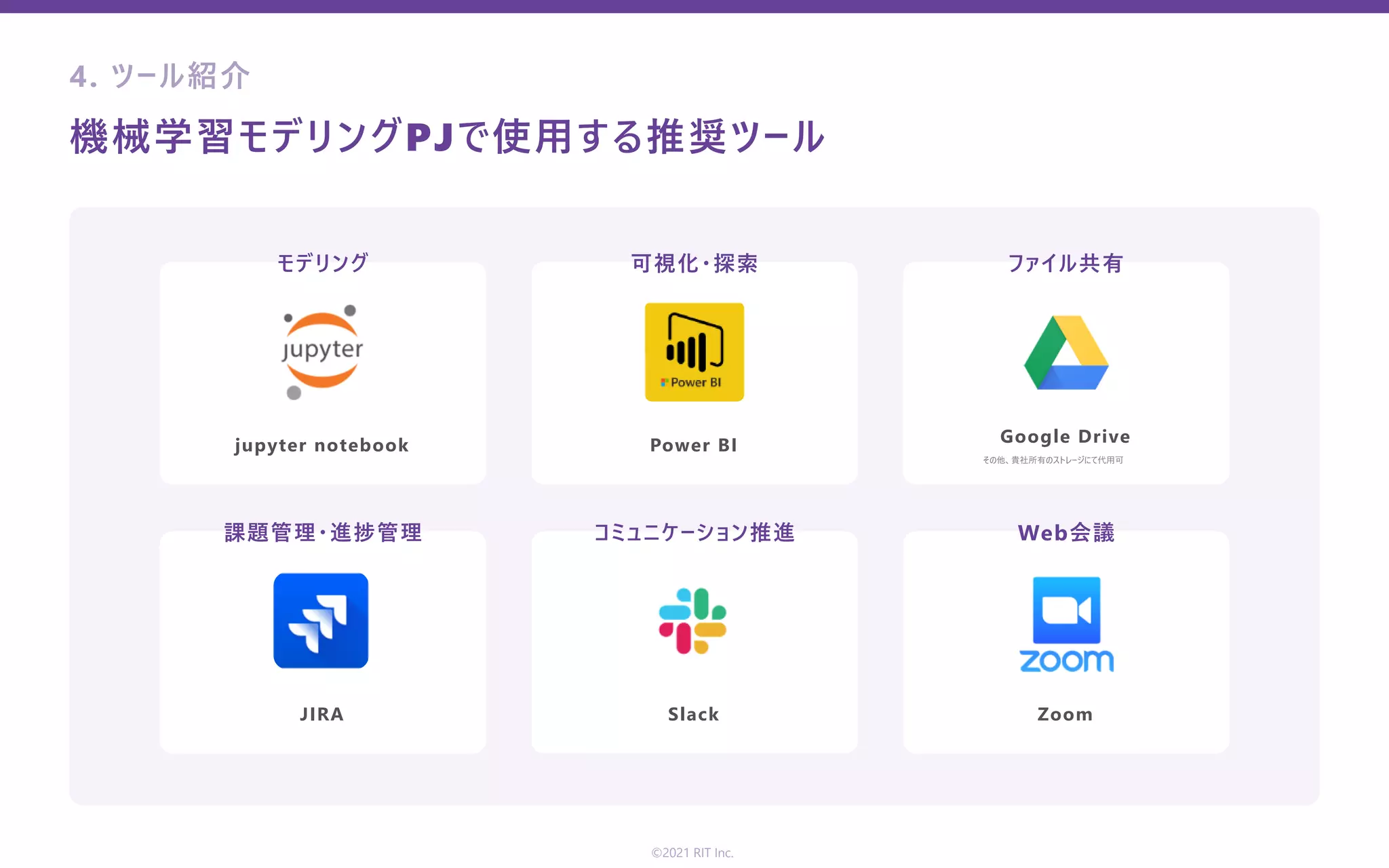Screen dimensions: 1389x868
Task: Click the Zoom camera logo
Action: (x=1066, y=625)
